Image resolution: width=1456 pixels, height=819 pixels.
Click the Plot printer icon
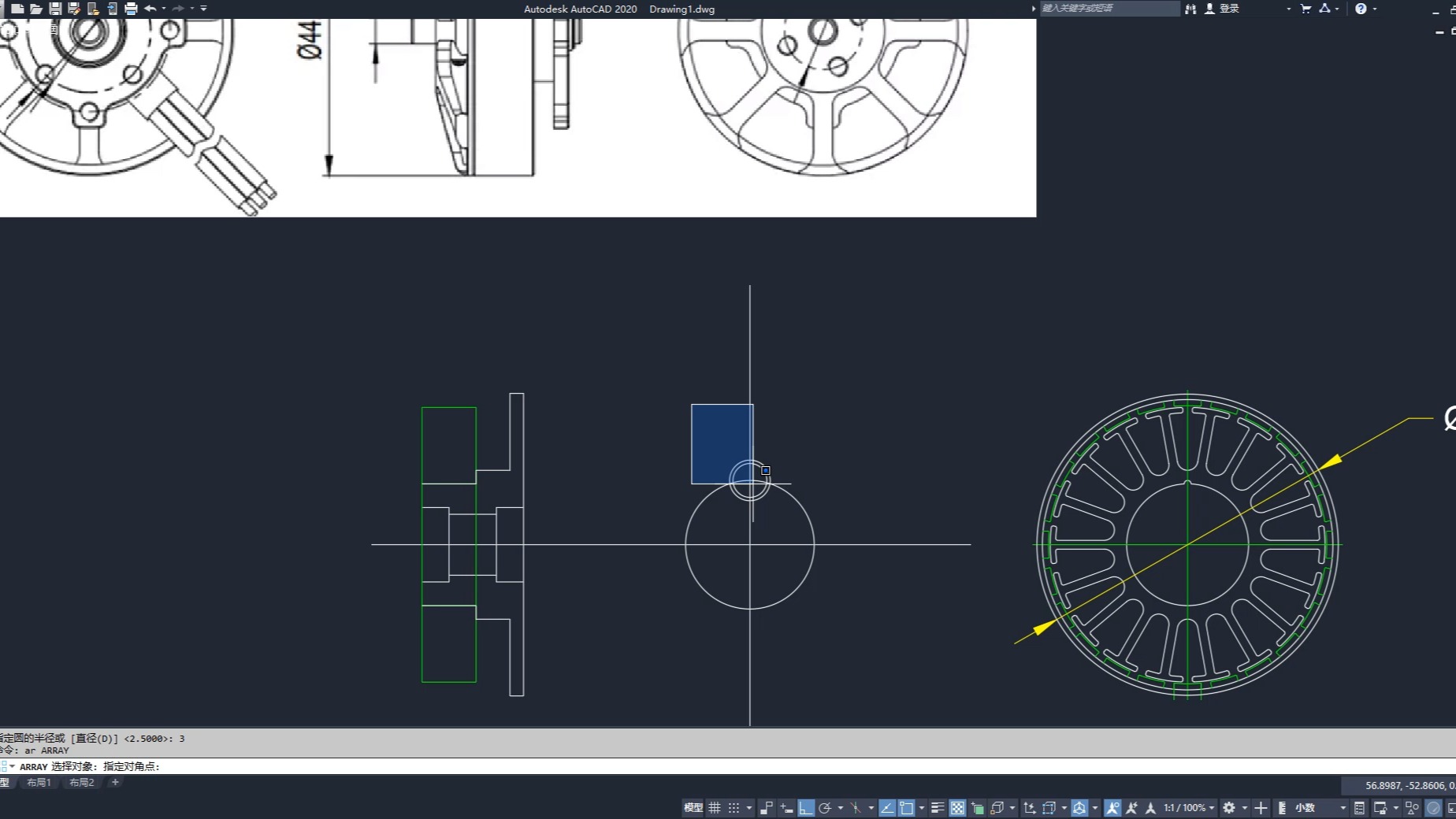coord(131,9)
